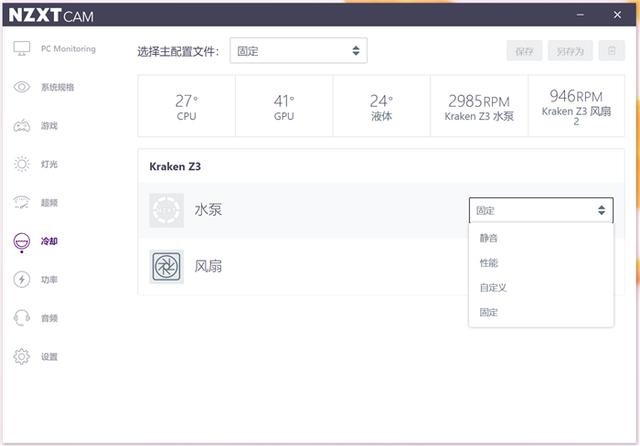Choose 自定义 from the pump mode list
640x446 pixels.
tap(541, 288)
